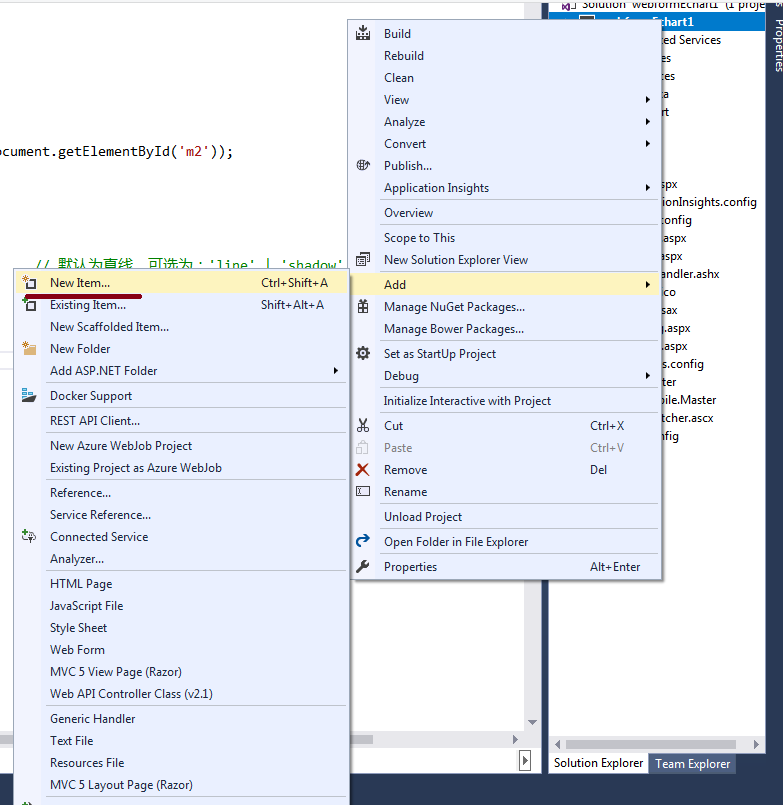Switch to the Team Explorer tab
The image size is (783, 805).
(691, 763)
